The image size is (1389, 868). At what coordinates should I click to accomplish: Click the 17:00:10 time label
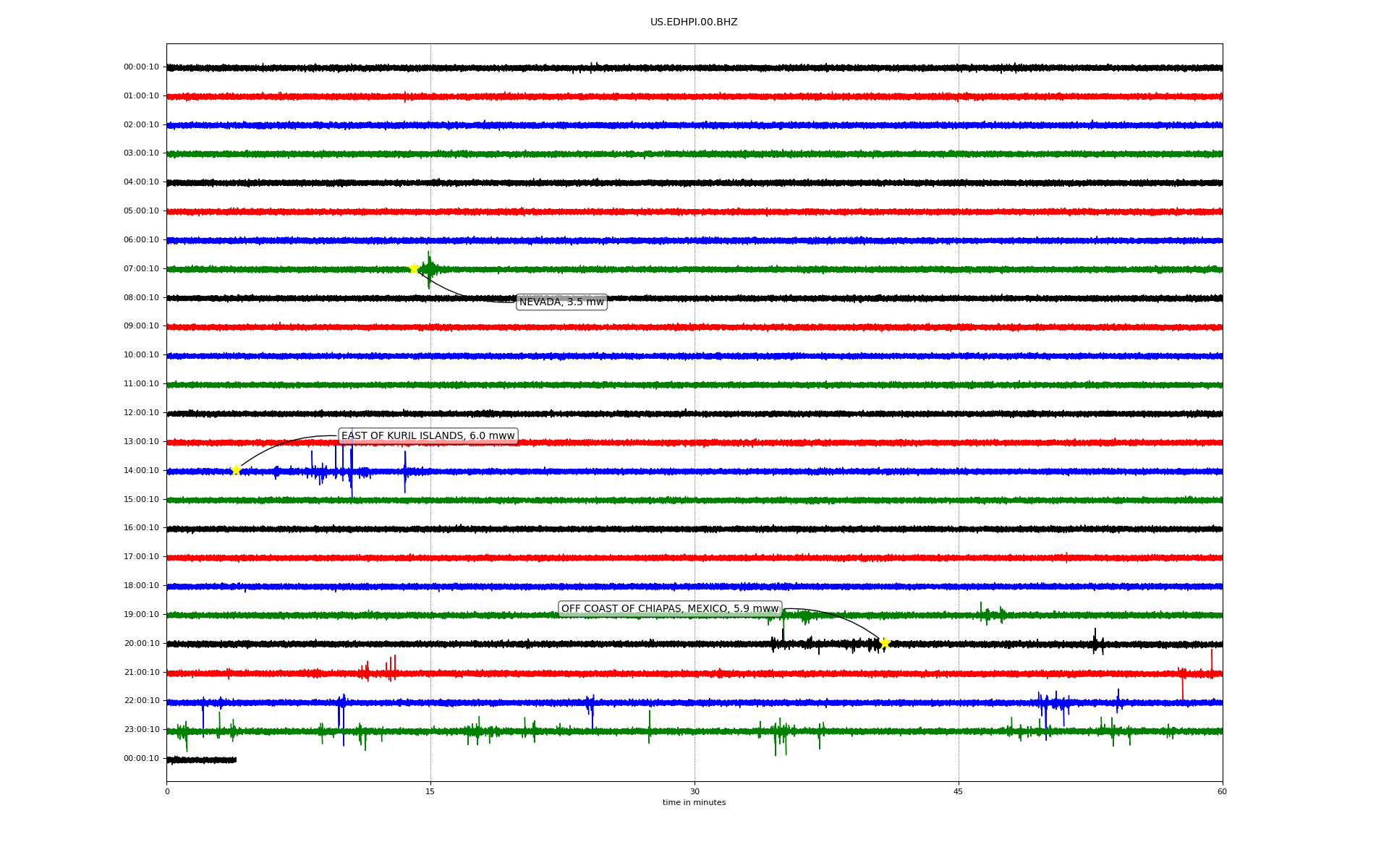tap(141, 557)
